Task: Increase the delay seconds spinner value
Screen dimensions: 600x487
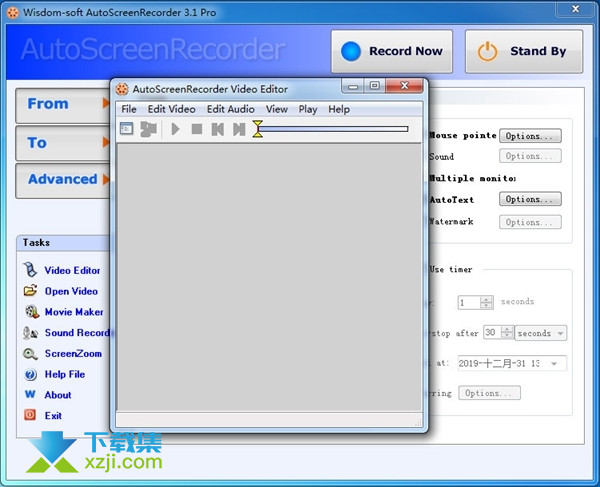Action: pos(486,299)
